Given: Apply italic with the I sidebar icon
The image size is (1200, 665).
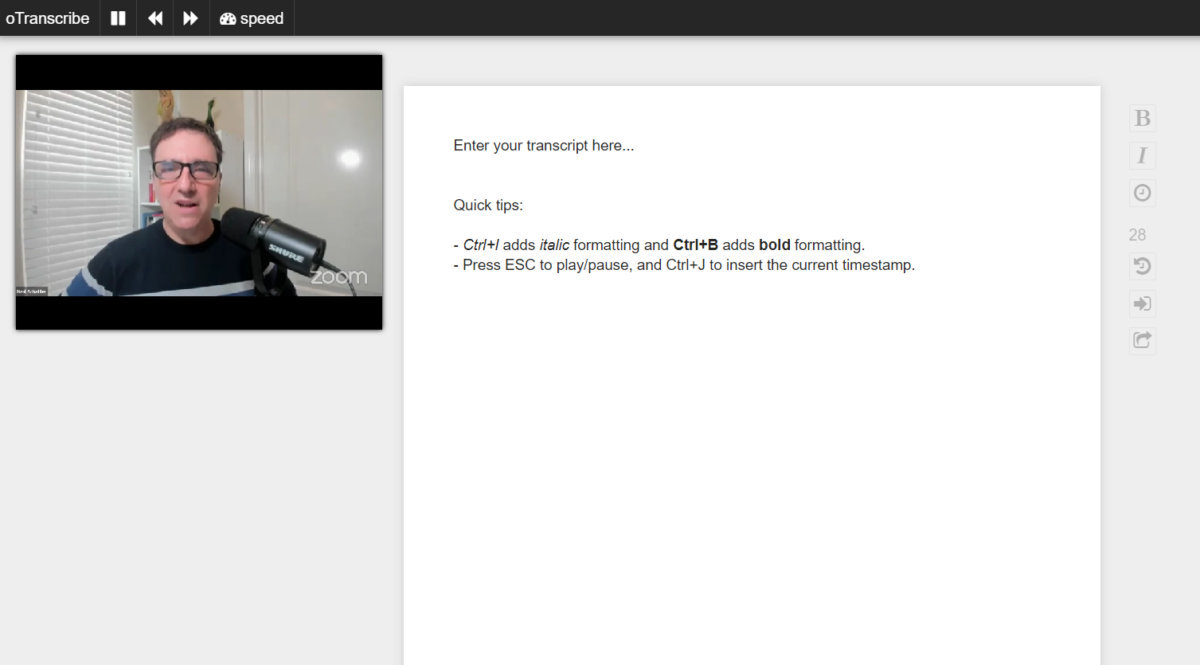Looking at the screenshot, I should click(1142, 155).
